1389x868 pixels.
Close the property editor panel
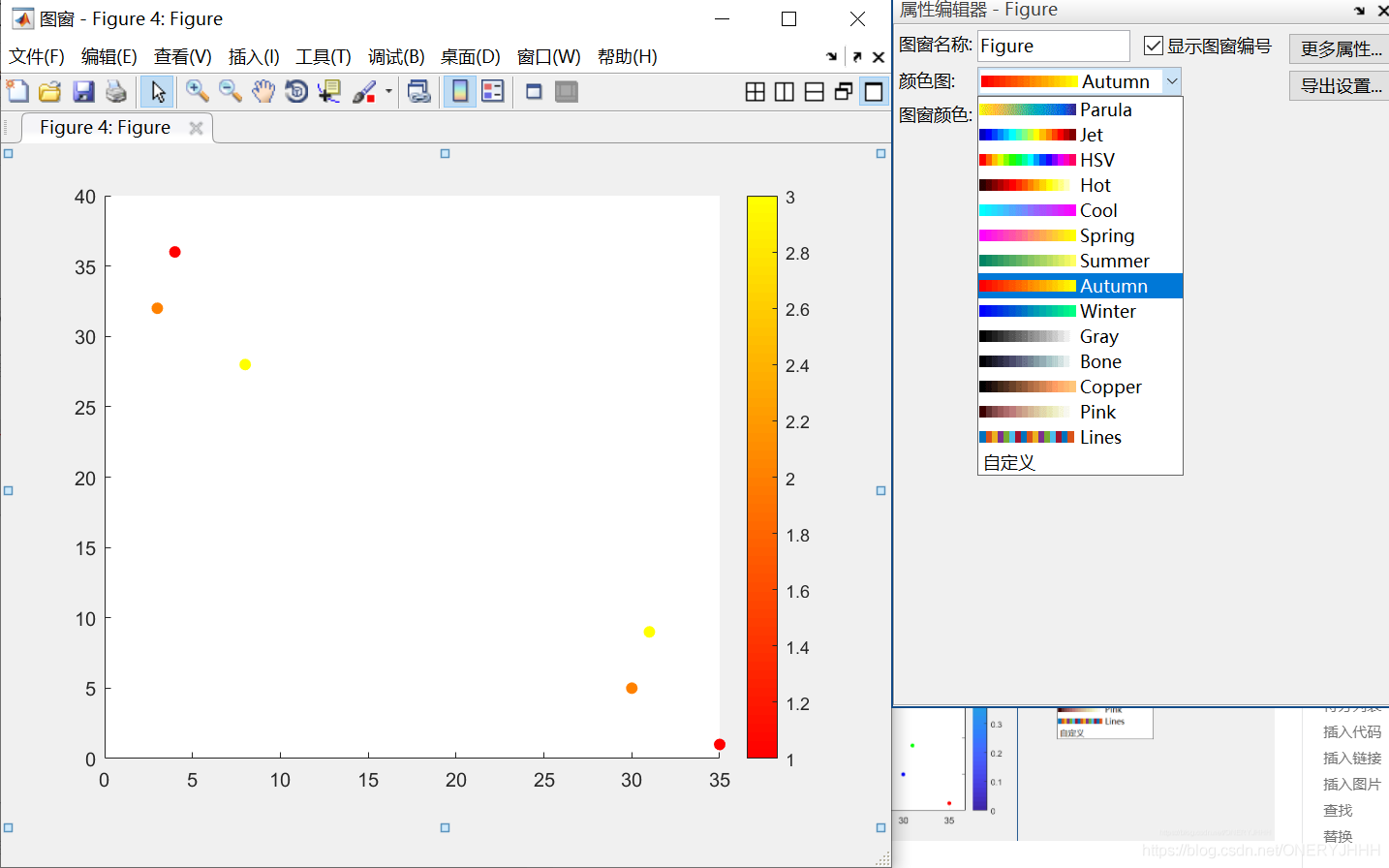(x=1382, y=11)
